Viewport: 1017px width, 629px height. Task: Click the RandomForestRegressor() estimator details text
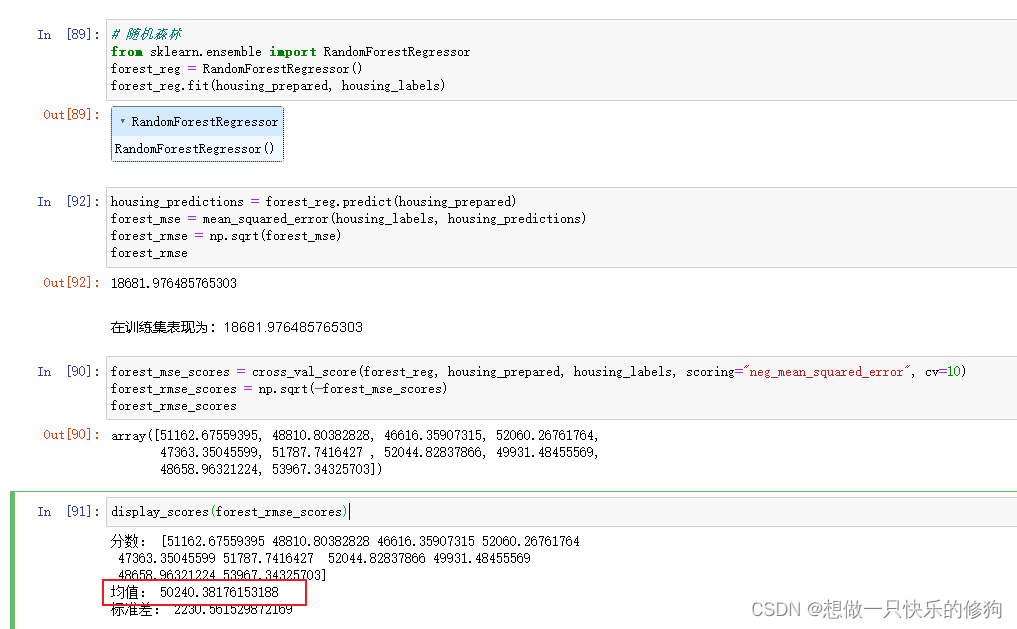coord(195,148)
